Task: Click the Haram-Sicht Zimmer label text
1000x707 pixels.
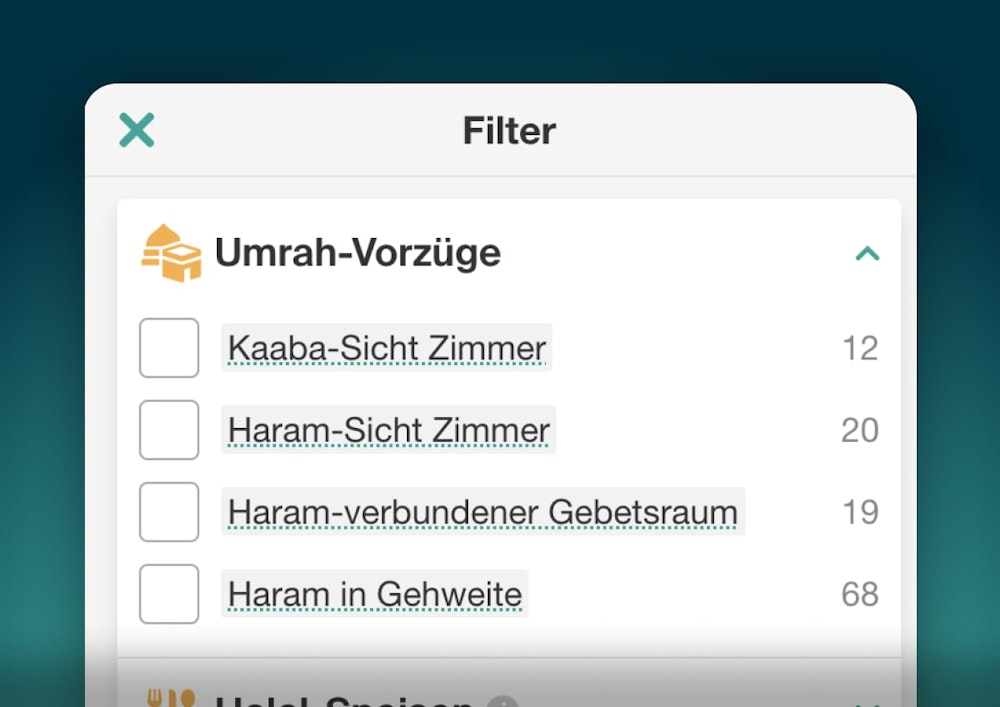Action: [389, 430]
